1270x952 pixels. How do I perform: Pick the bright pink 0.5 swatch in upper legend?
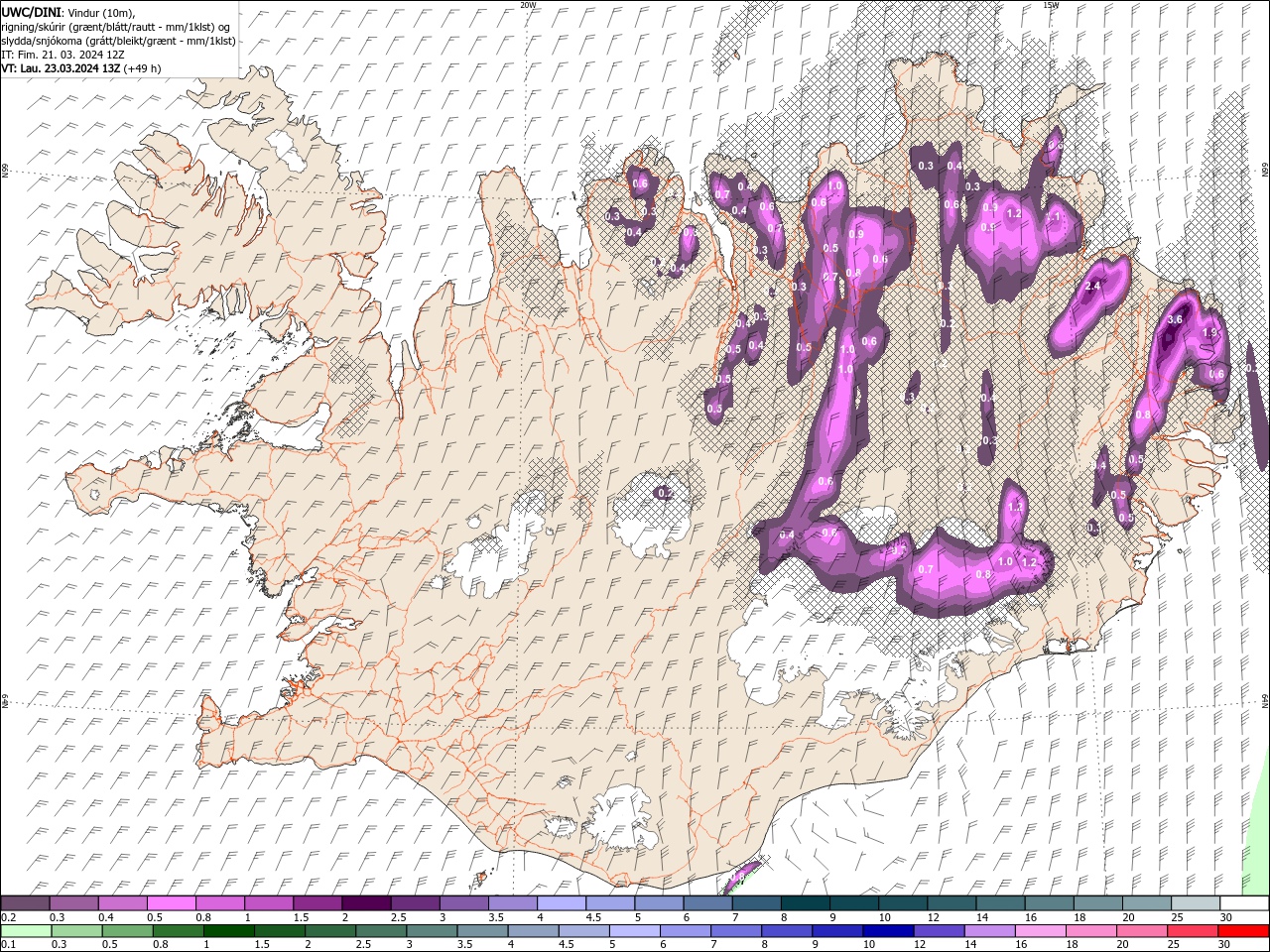pyautogui.click(x=171, y=903)
